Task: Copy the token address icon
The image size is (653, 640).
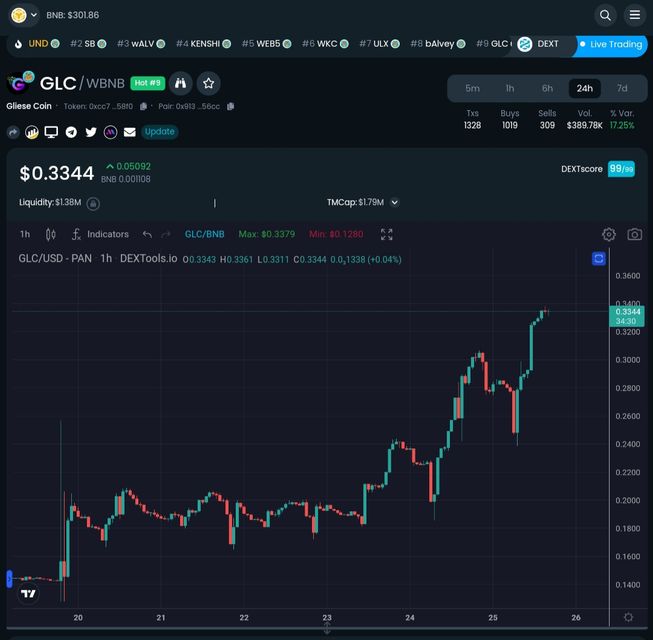Action: (x=143, y=106)
